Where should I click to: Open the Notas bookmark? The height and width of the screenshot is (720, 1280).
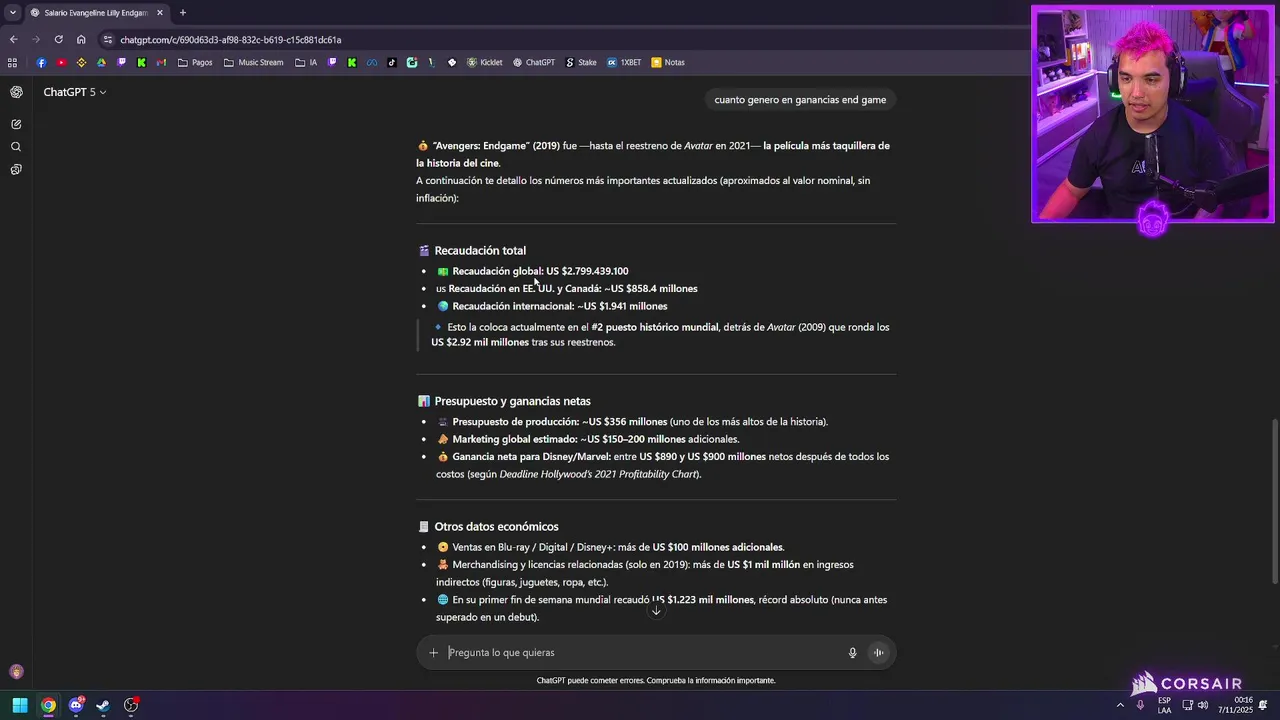[x=668, y=62]
